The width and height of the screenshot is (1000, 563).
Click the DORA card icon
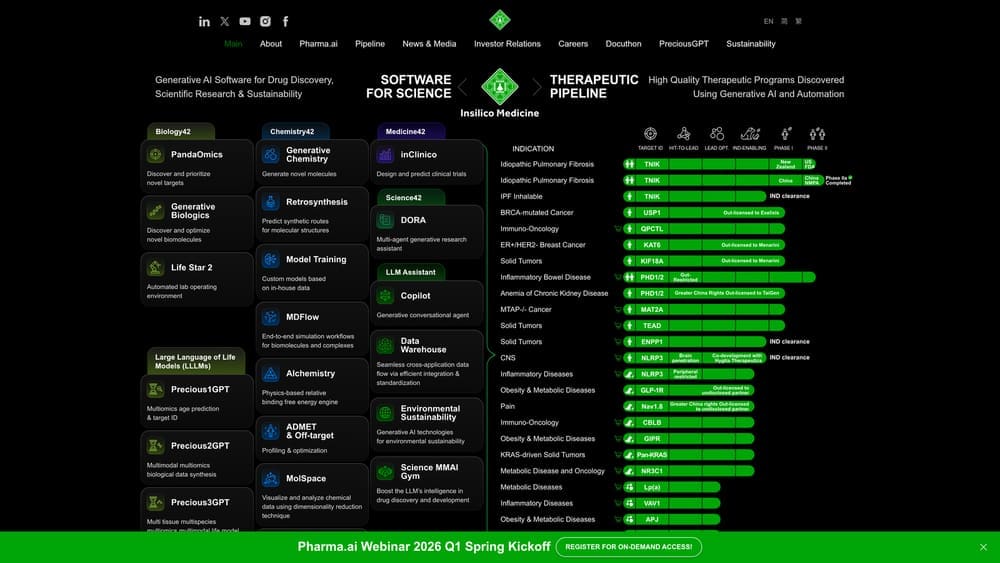click(x=385, y=221)
